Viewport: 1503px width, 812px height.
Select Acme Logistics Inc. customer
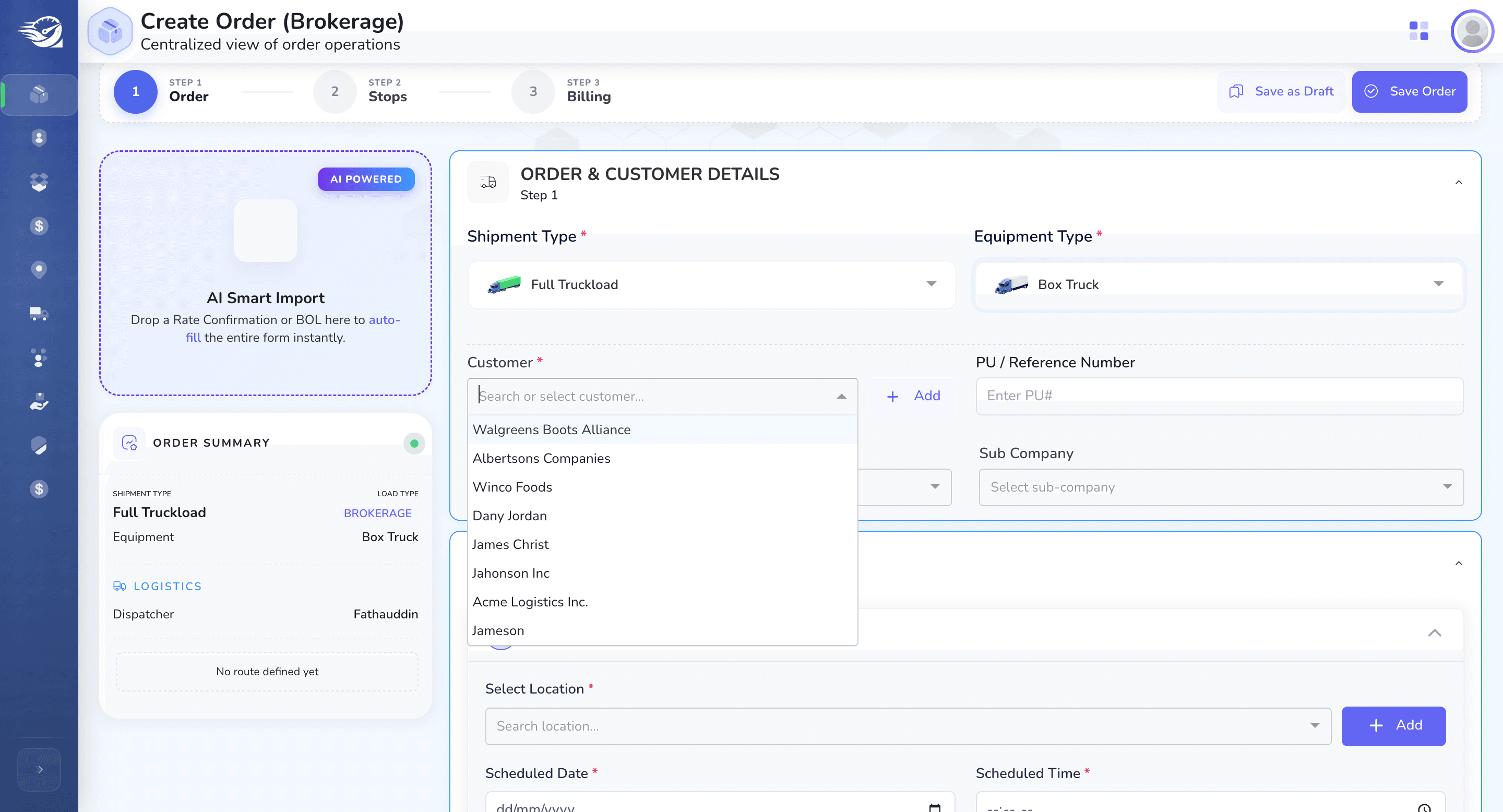pyautogui.click(x=662, y=602)
